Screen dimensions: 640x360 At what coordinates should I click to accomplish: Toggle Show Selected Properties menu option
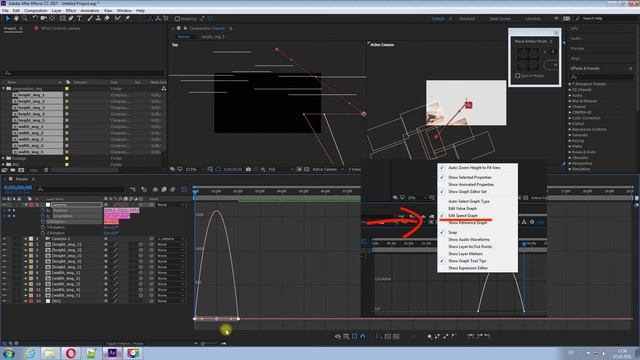[469, 178]
